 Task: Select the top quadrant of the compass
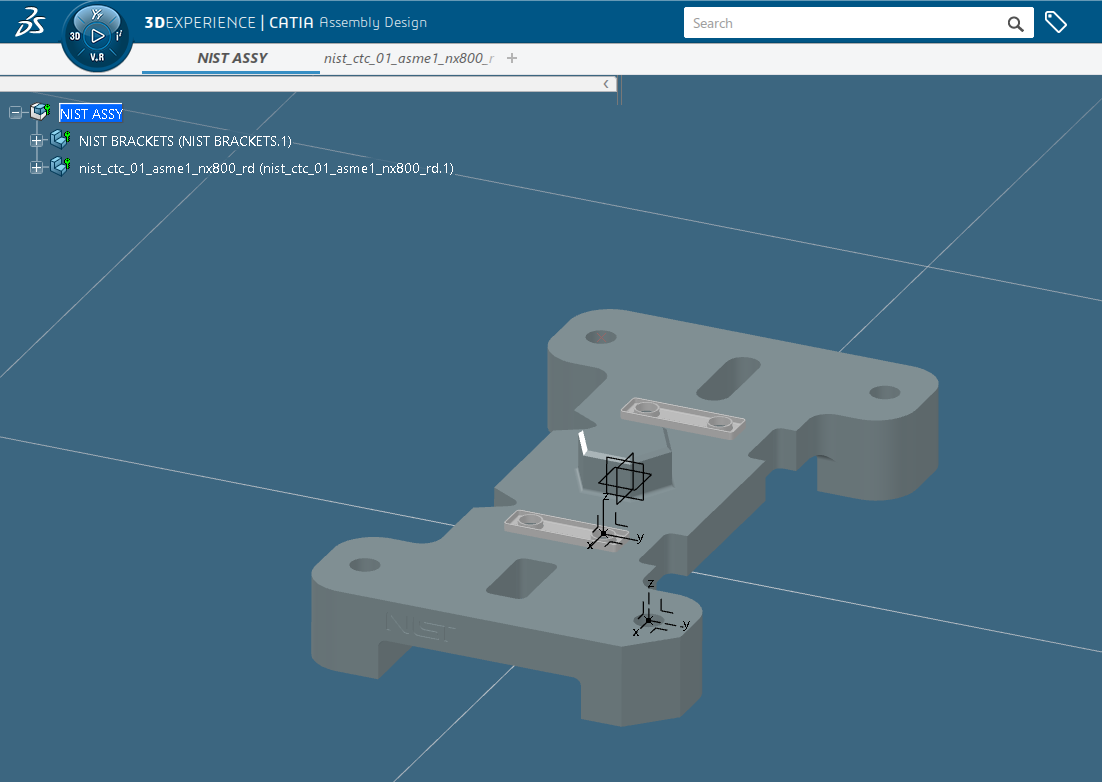coord(97,13)
